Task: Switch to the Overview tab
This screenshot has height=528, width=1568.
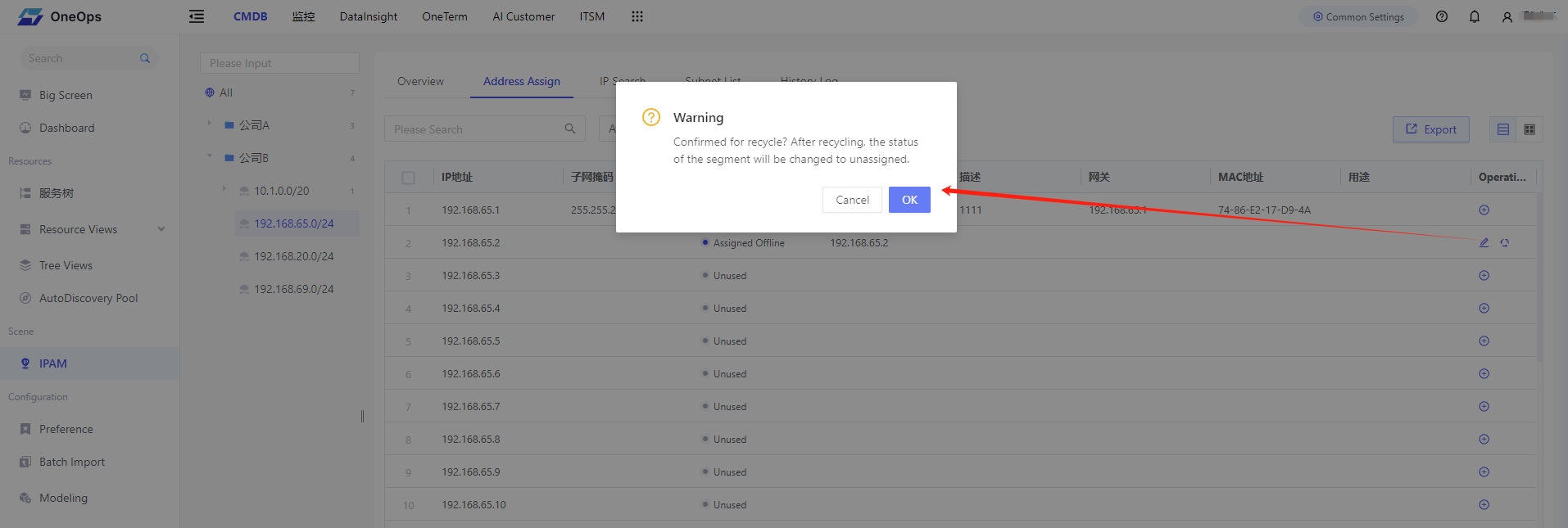Action: (420, 81)
